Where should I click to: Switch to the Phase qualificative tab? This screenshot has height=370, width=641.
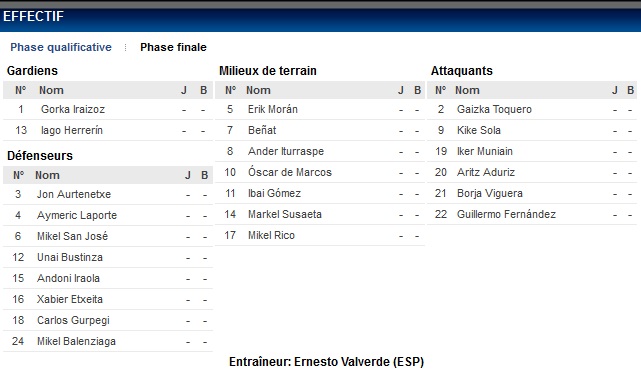pos(61,47)
